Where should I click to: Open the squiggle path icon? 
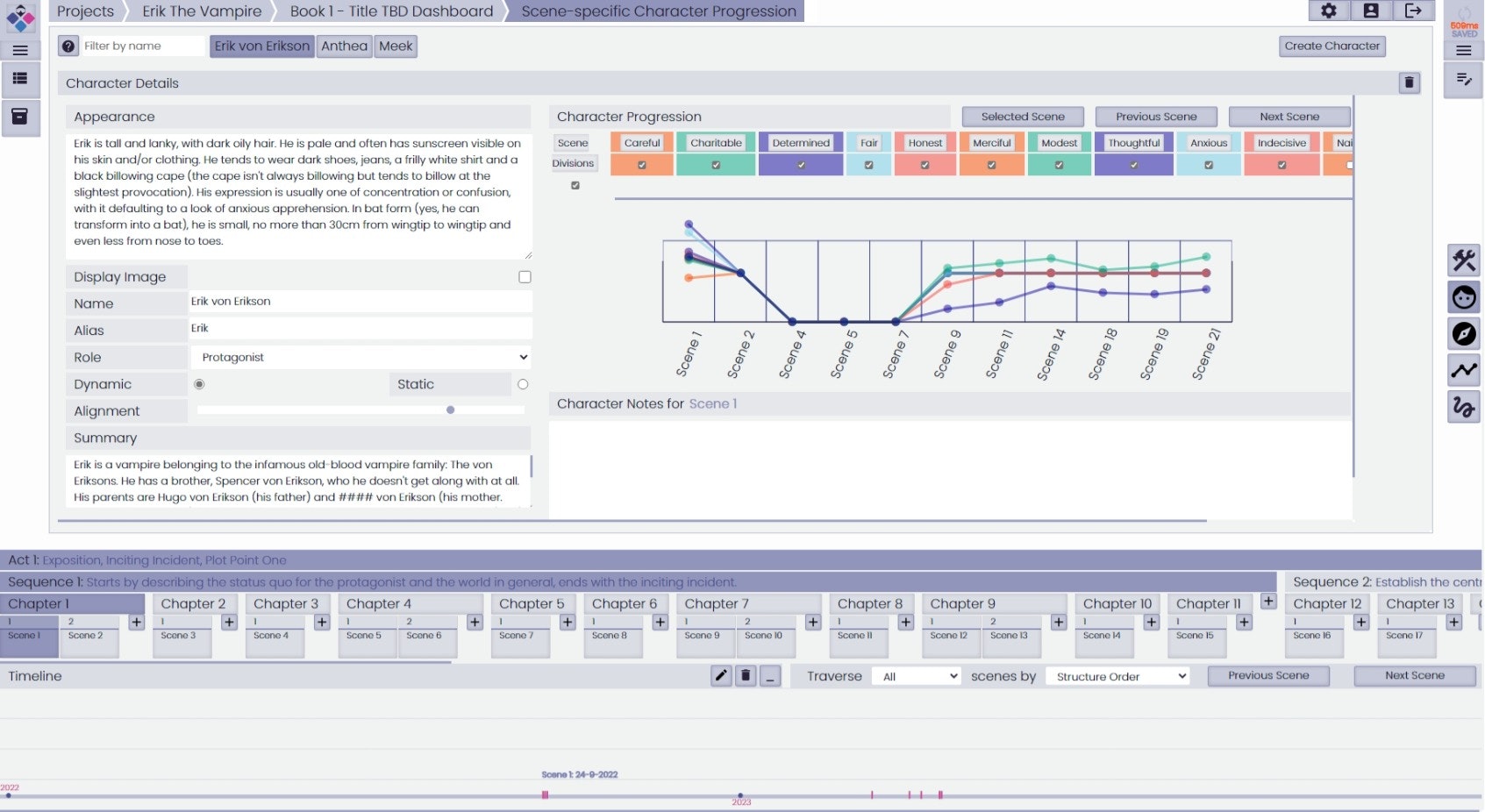(1463, 408)
